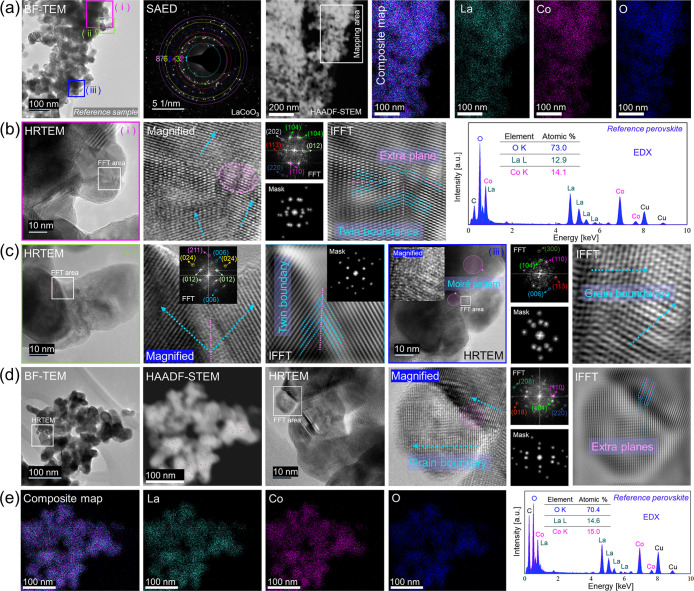Click the magenta '(i)' region label in panel (a)
The height and width of the screenshot is (591, 694).
point(122,8)
